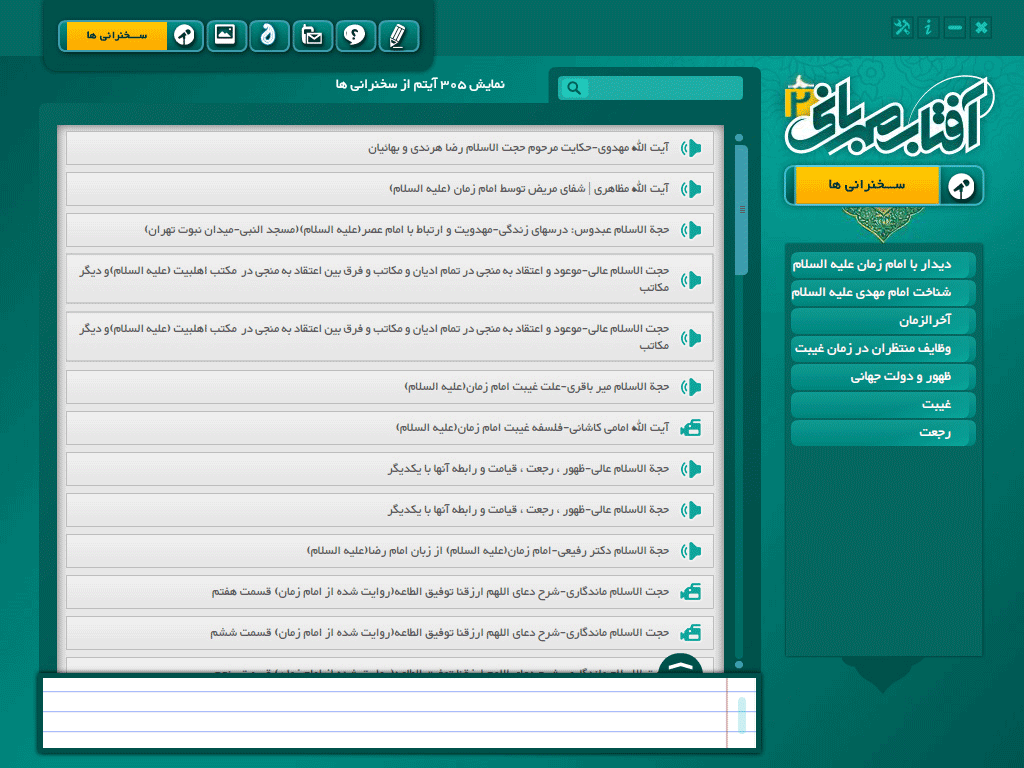Open the image gallery toolbar icon
Image resolution: width=1024 pixels, height=768 pixels.
226,35
